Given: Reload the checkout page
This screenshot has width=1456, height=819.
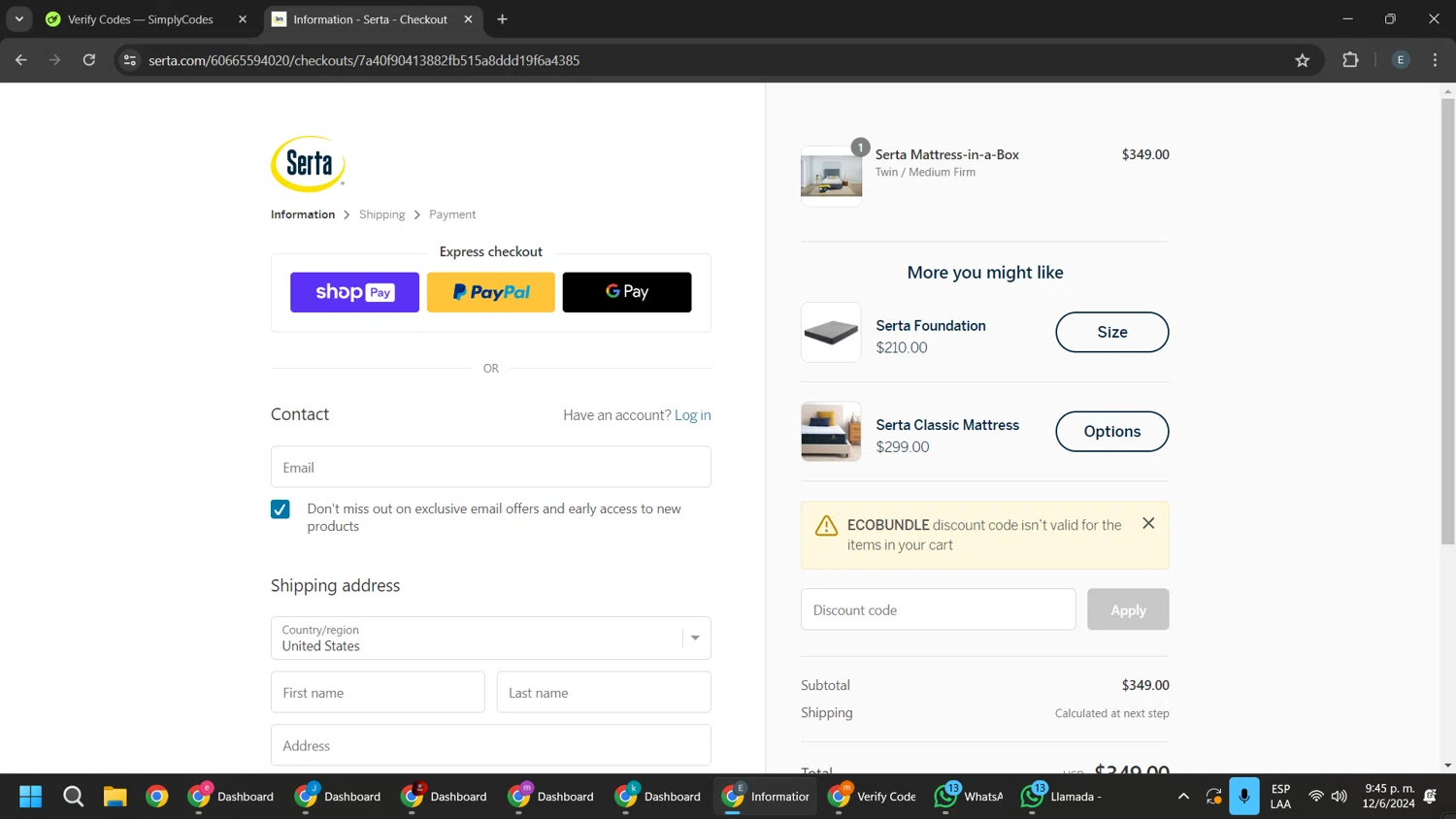Looking at the screenshot, I should 89,60.
